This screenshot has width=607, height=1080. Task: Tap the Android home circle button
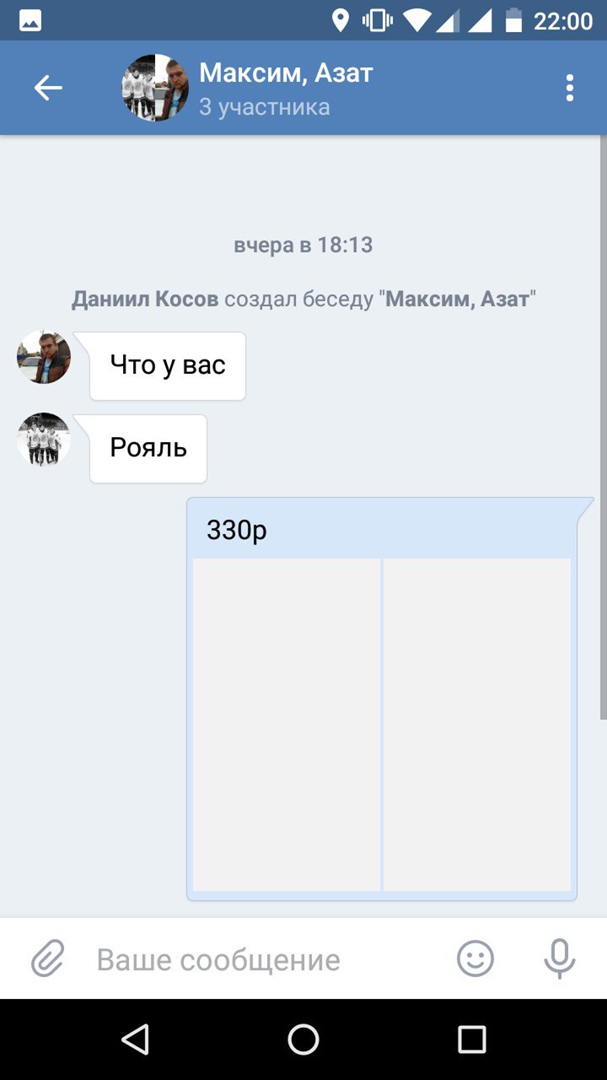303,1039
